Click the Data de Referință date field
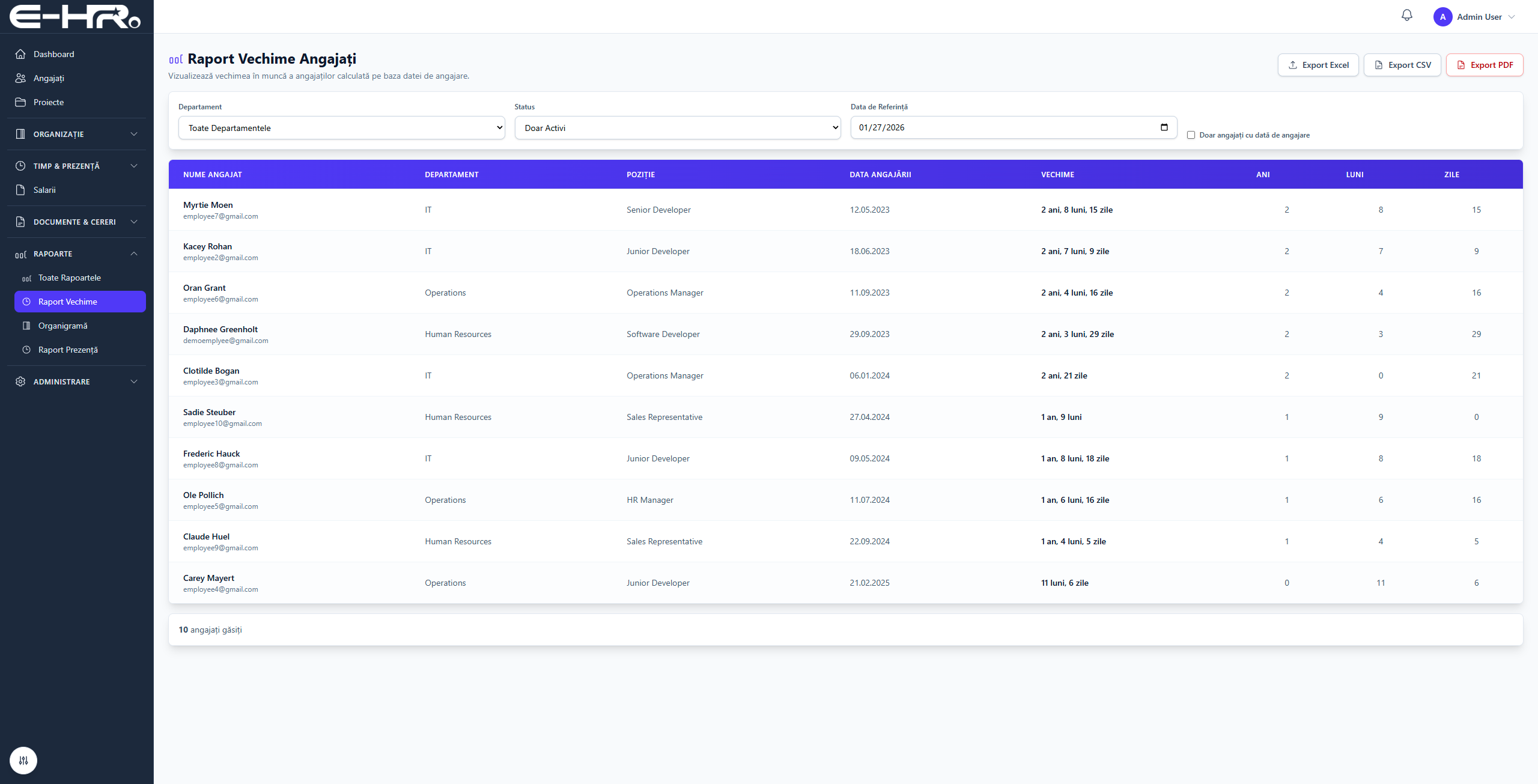Image resolution: width=1538 pixels, height=784 pixels. (x=1014, y=127)
